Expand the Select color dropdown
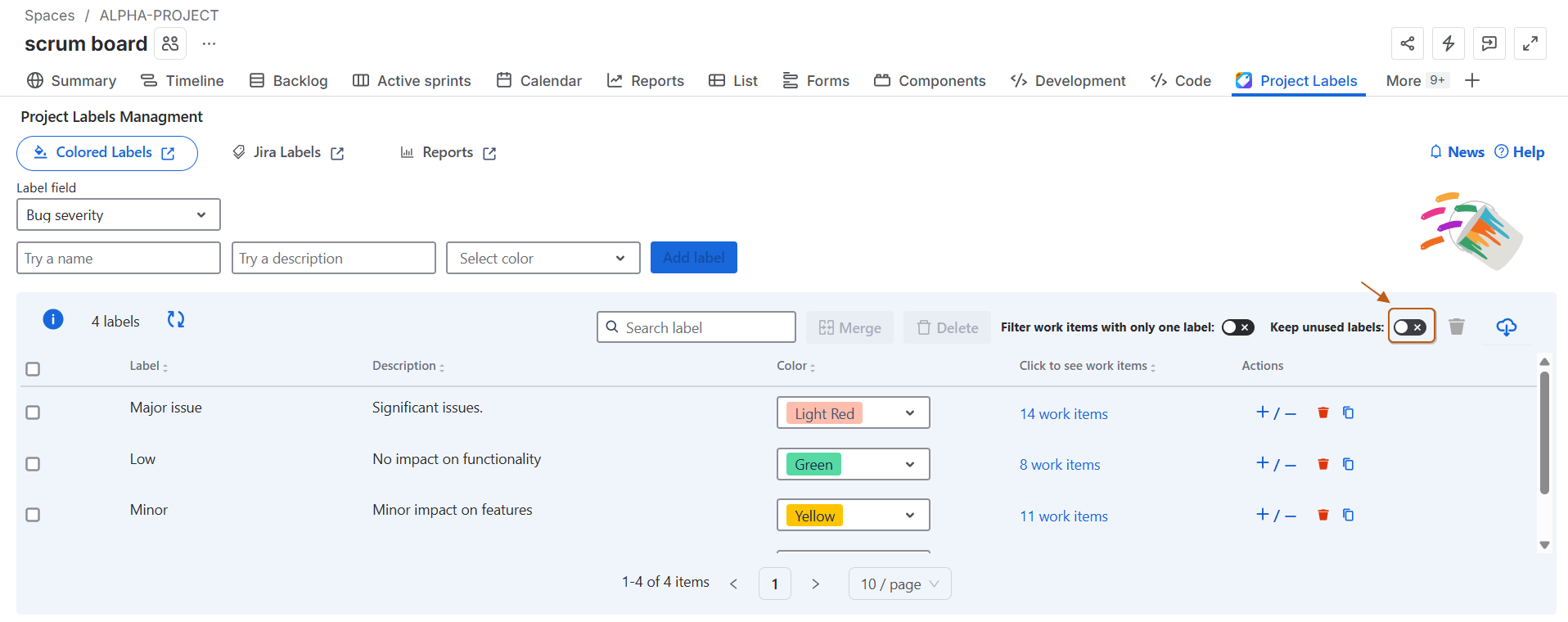The width and height of the screenshot is (1568, 622). click(543, 259)
